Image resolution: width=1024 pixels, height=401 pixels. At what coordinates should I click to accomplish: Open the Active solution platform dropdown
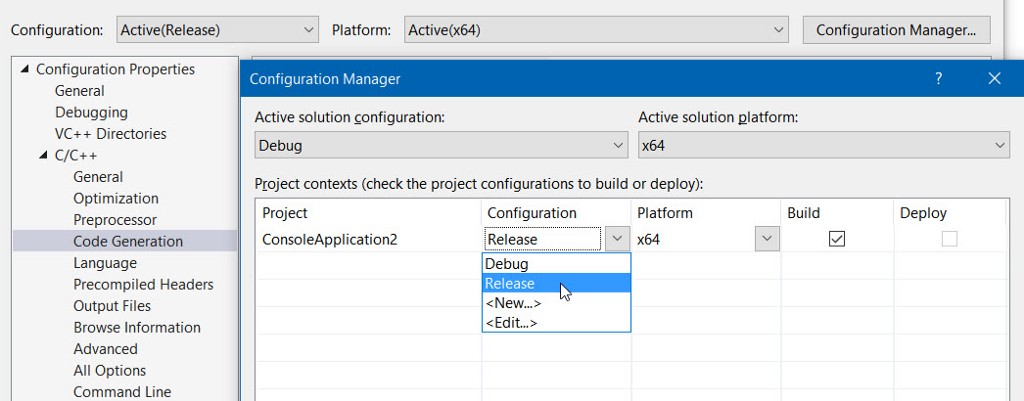tap(823, 146)
